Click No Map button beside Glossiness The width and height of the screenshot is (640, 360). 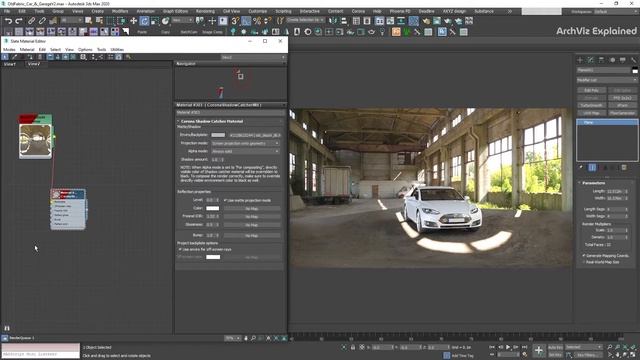click(x=251, y=225)
